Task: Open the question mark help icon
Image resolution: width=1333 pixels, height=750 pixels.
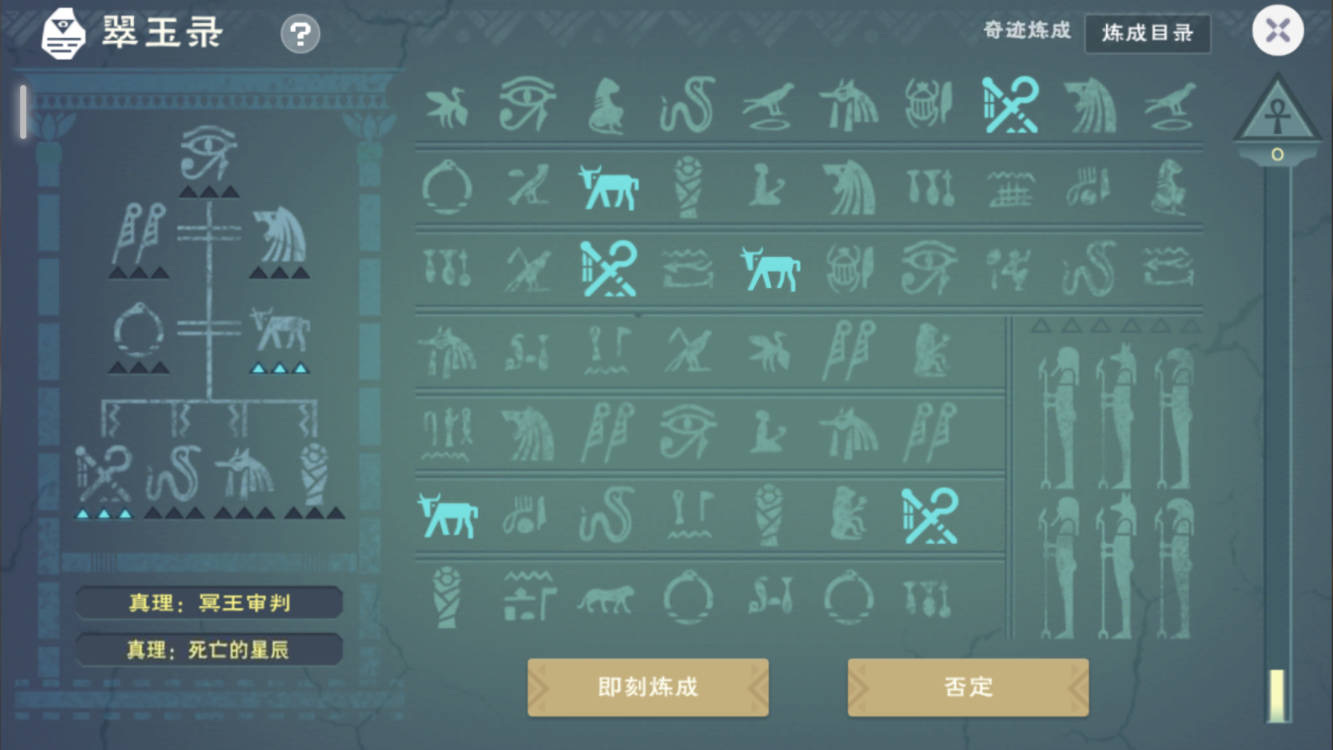Action: pyautogui.click(x=300, y=34)
